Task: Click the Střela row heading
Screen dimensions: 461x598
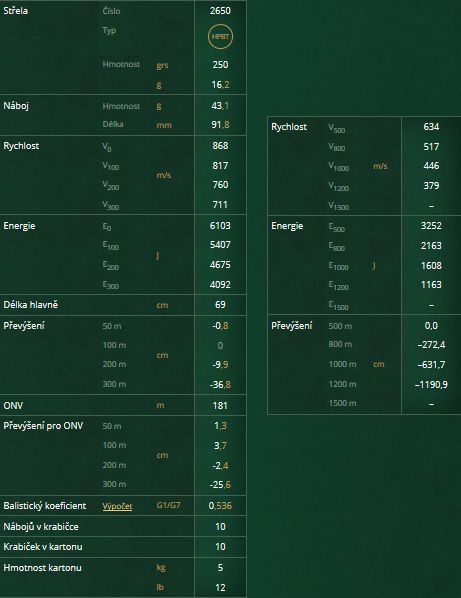Action: point(15,11)
